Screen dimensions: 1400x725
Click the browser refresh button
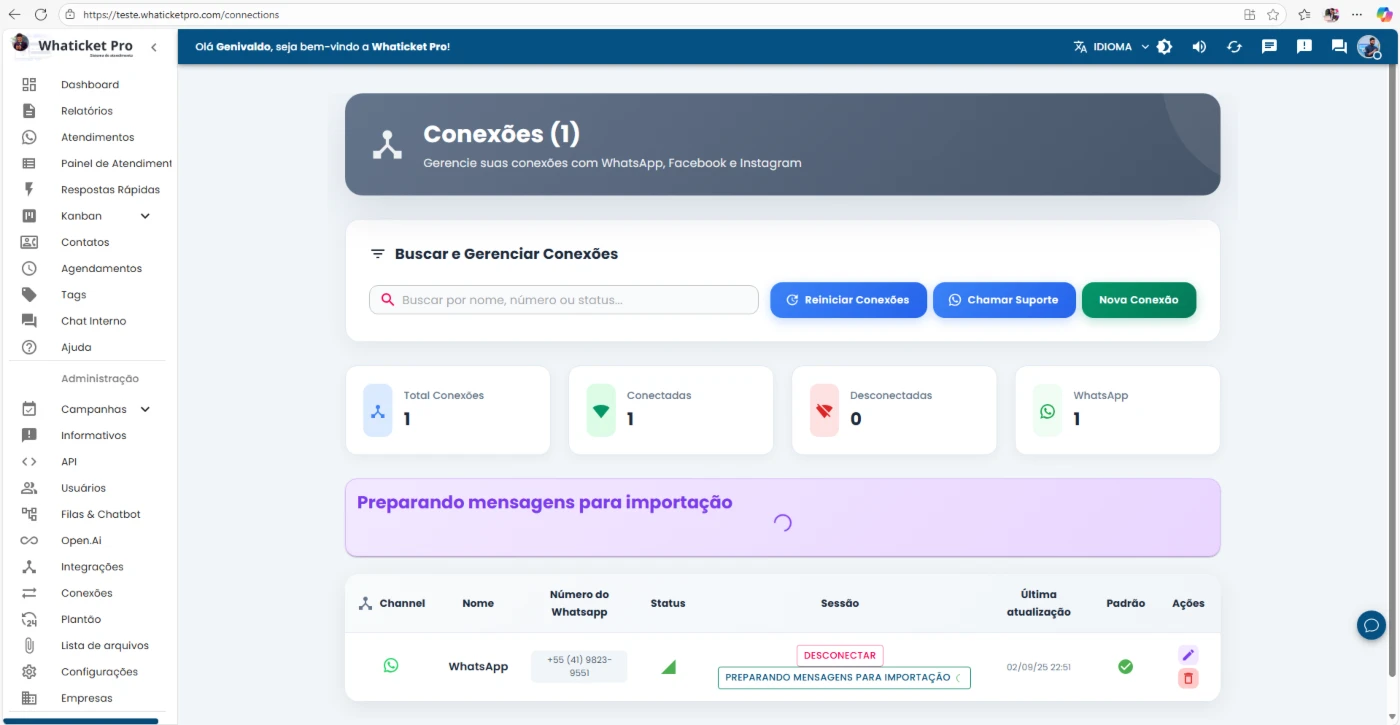40,14
